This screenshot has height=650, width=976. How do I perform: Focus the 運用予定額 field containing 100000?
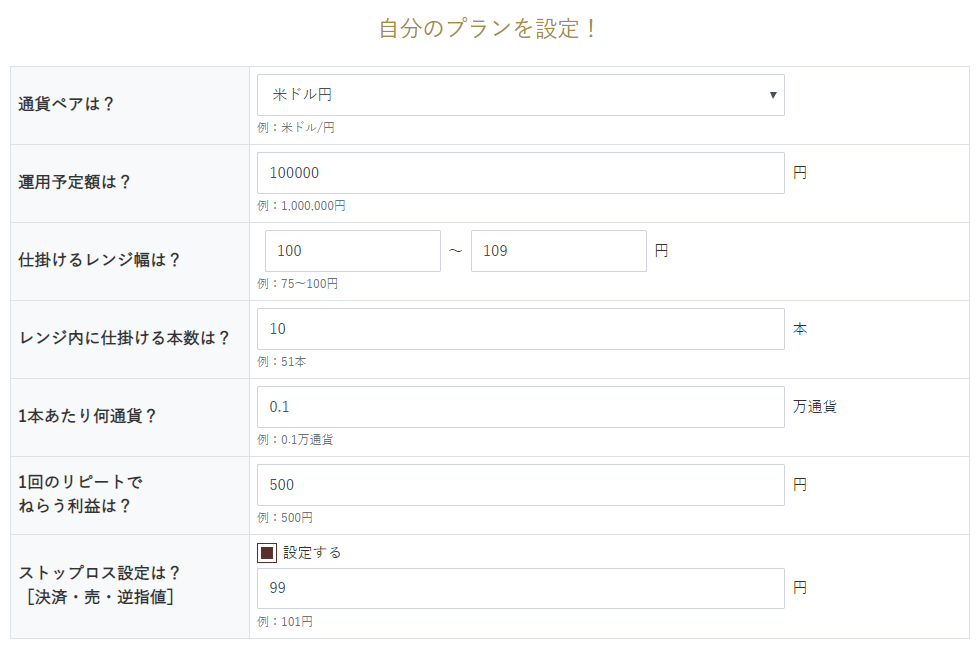pyautogui.click(x=520, y=173)
